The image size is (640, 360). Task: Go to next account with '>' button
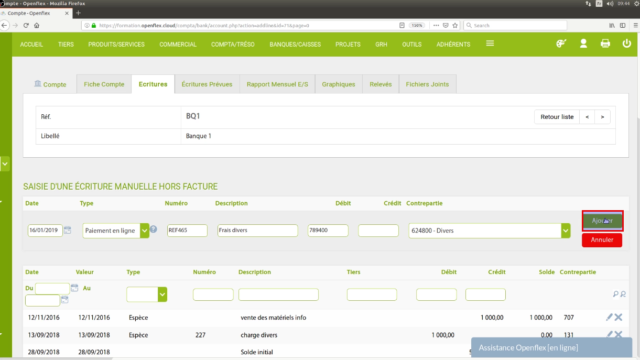(602, 117)
